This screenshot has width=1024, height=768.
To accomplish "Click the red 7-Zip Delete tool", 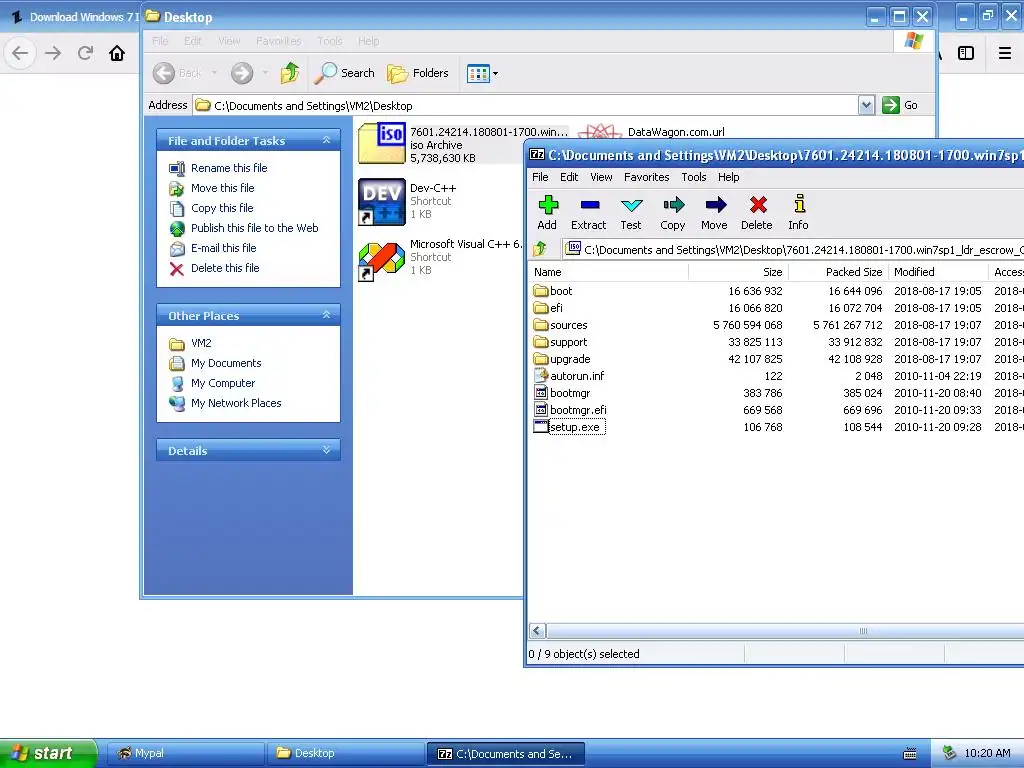I will pyautogui.click(x=757, y=213).
